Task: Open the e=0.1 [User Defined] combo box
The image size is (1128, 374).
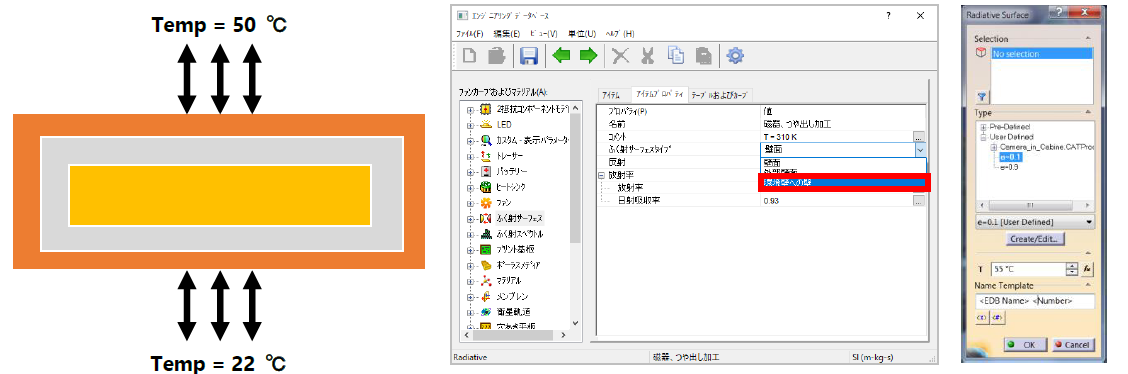Action: pyautogui.click(x=1034, y=222)
